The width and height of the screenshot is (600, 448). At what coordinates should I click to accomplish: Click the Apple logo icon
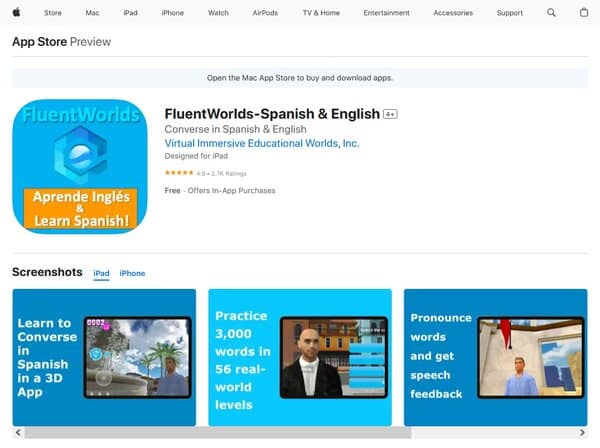coord(16,13)
